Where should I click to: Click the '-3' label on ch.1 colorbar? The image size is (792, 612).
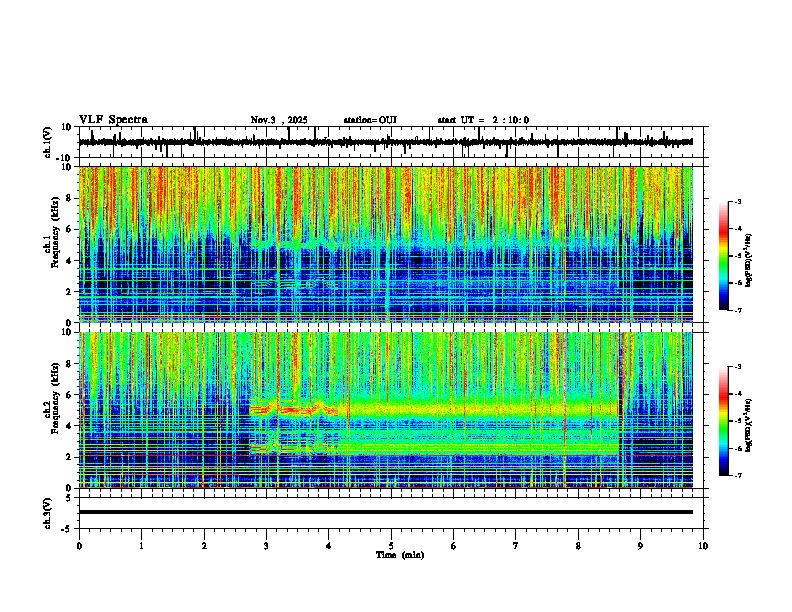pos(738,201)
